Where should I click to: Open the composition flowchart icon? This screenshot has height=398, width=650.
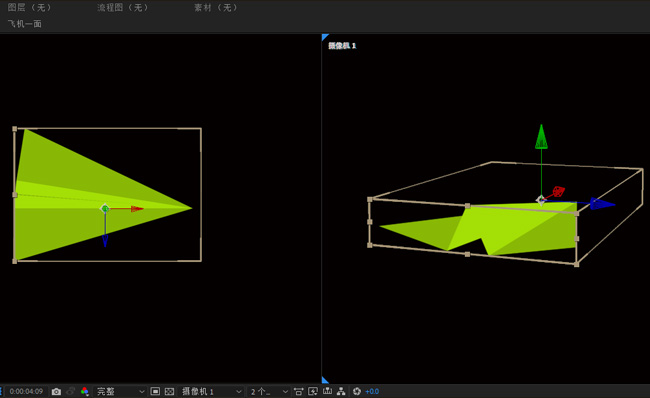[x=341, y=391]
